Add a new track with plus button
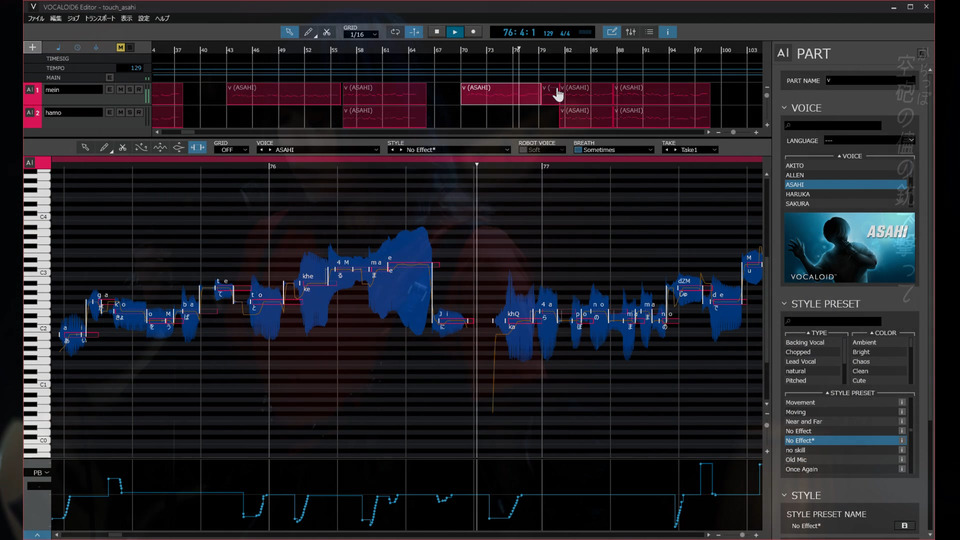The image size is (960, 540). (32, 47)
